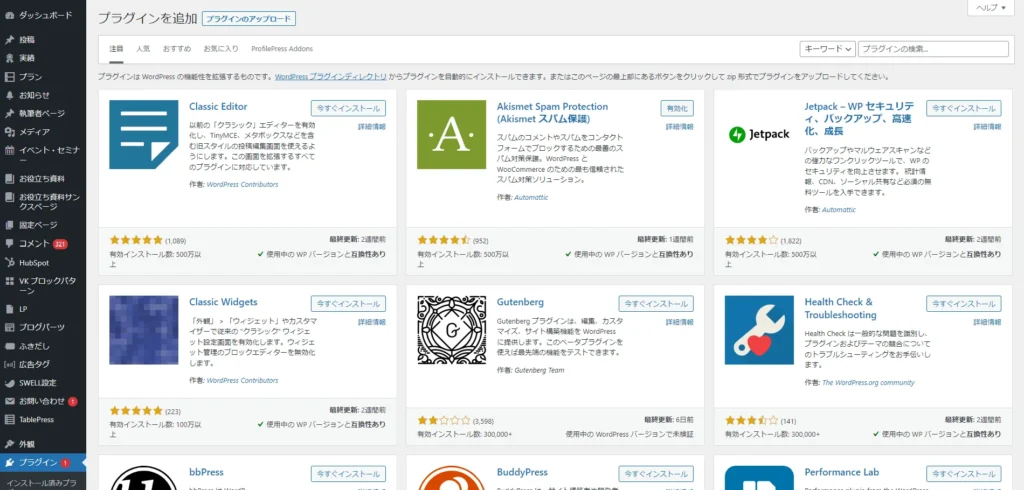1024x490 pixels.
Task: Open 詳細情報 for Classic Editor
Action: tap(372, 127)
